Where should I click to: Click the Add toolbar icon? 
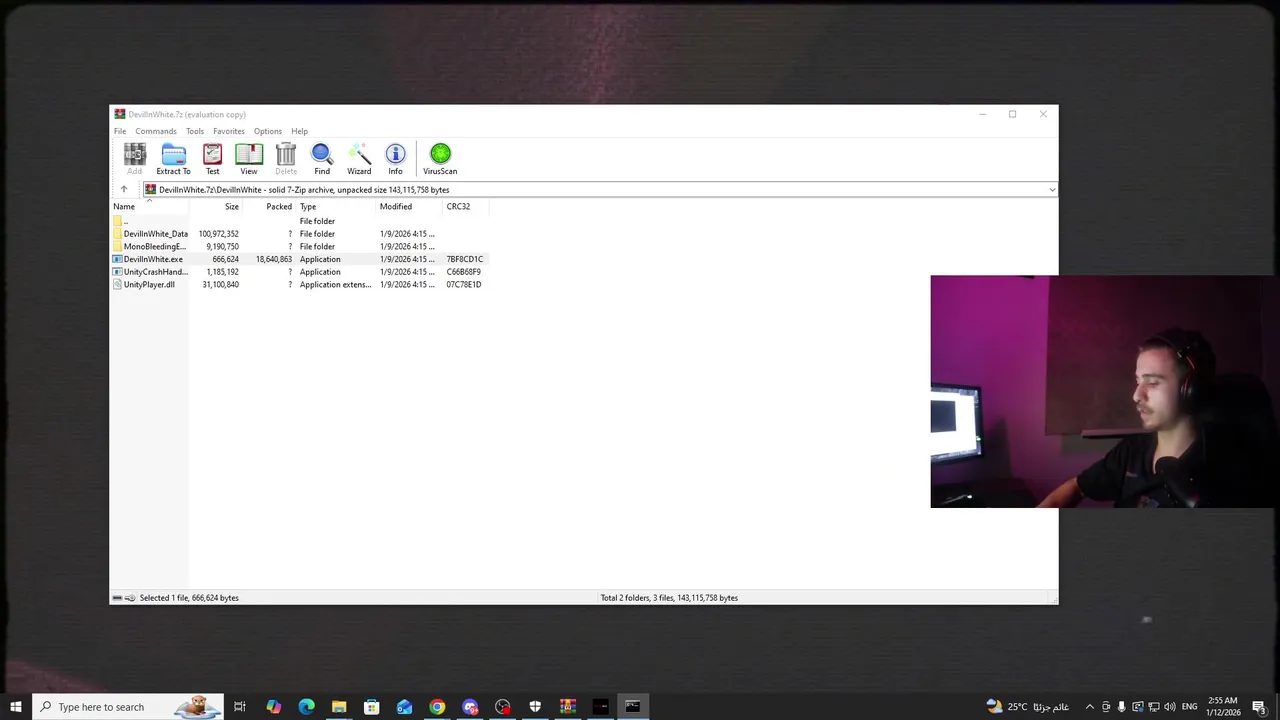[134, 158]
